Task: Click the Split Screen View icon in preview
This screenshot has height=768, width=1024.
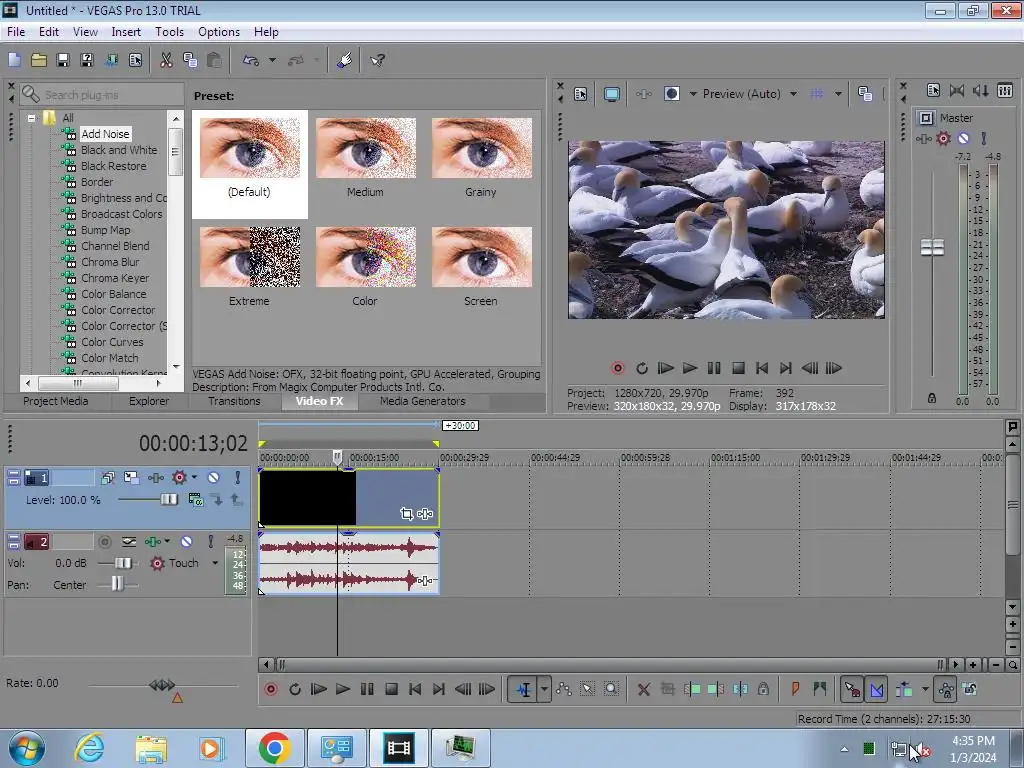Action: 672,94
